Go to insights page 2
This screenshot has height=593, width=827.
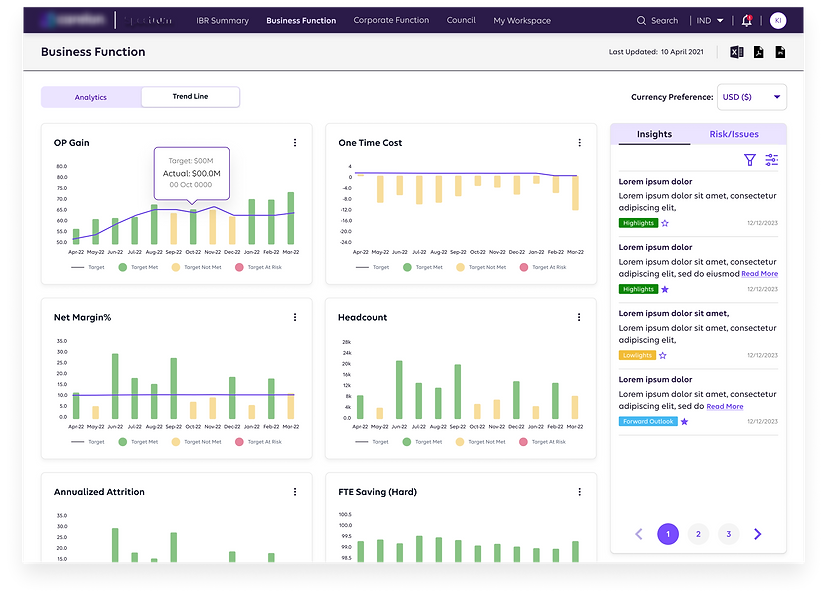coord(698,534)
